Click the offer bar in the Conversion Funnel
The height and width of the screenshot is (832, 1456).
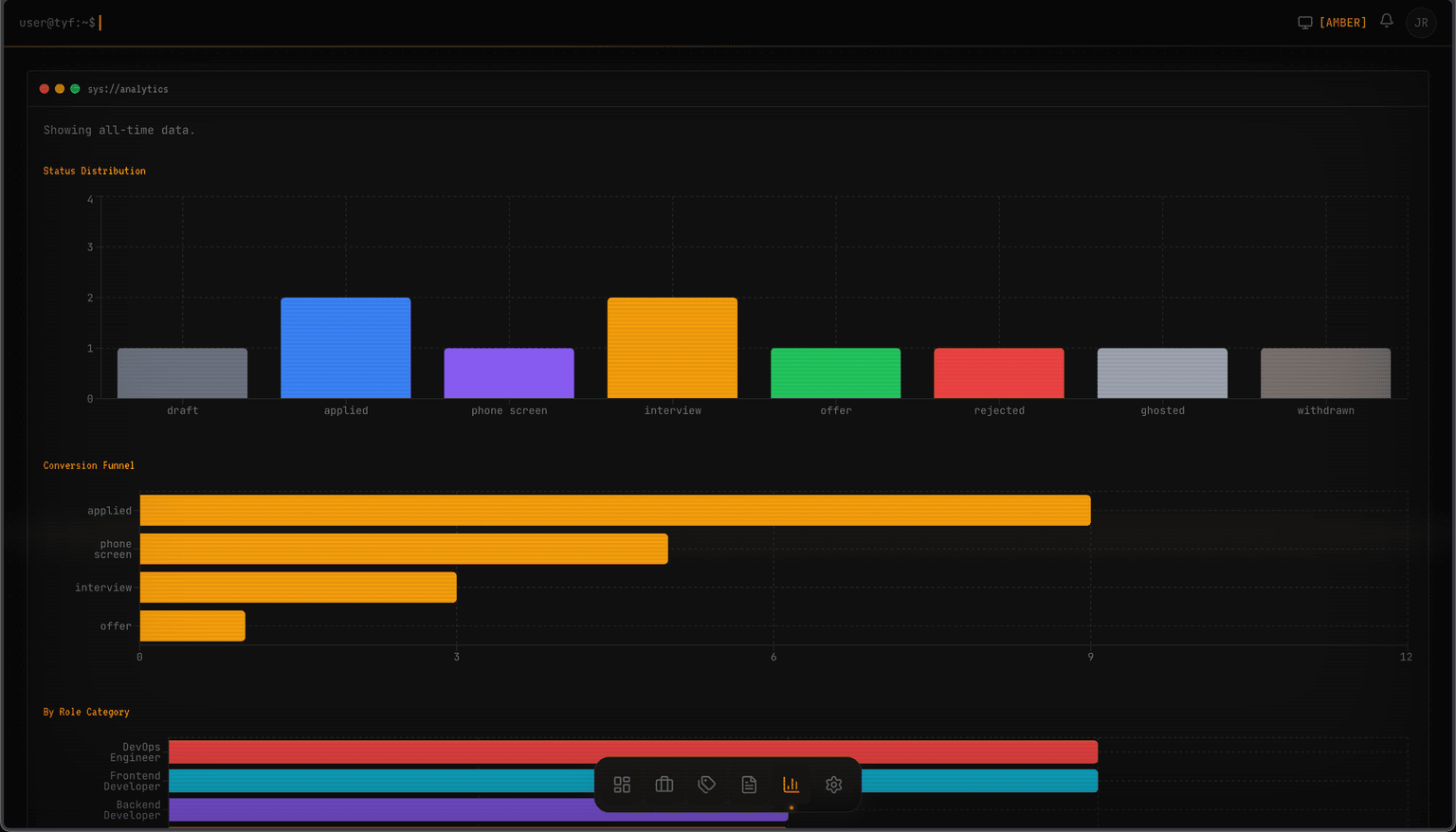click(192, 625)
